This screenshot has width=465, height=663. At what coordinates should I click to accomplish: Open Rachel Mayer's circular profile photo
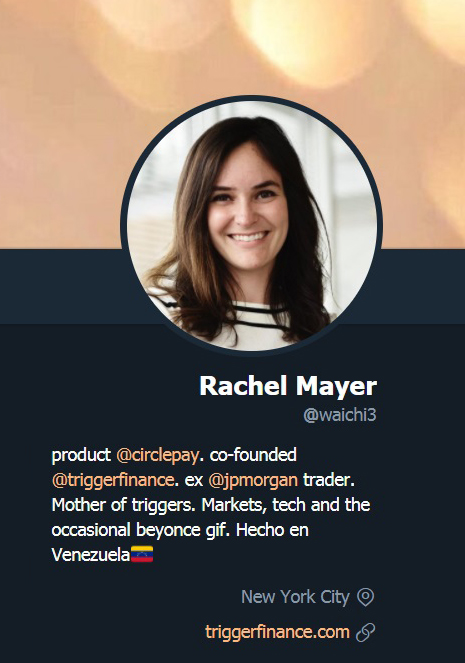point(252,225)
